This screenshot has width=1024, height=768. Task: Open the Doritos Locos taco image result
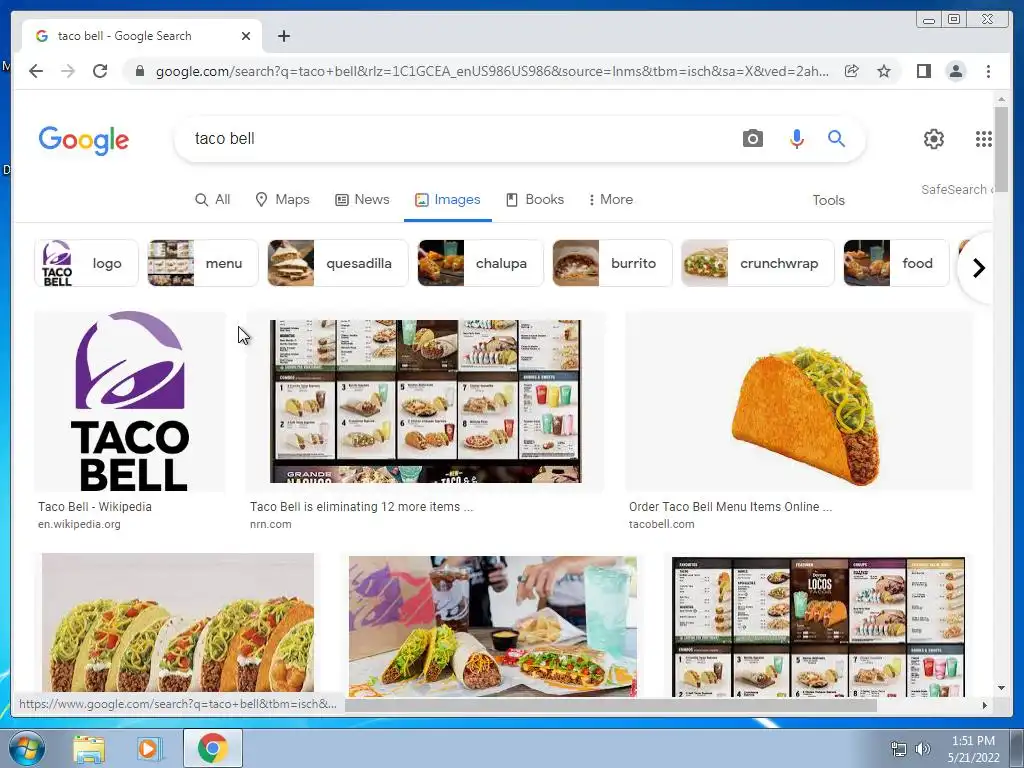pyautogui.click(x=799, y=401)
